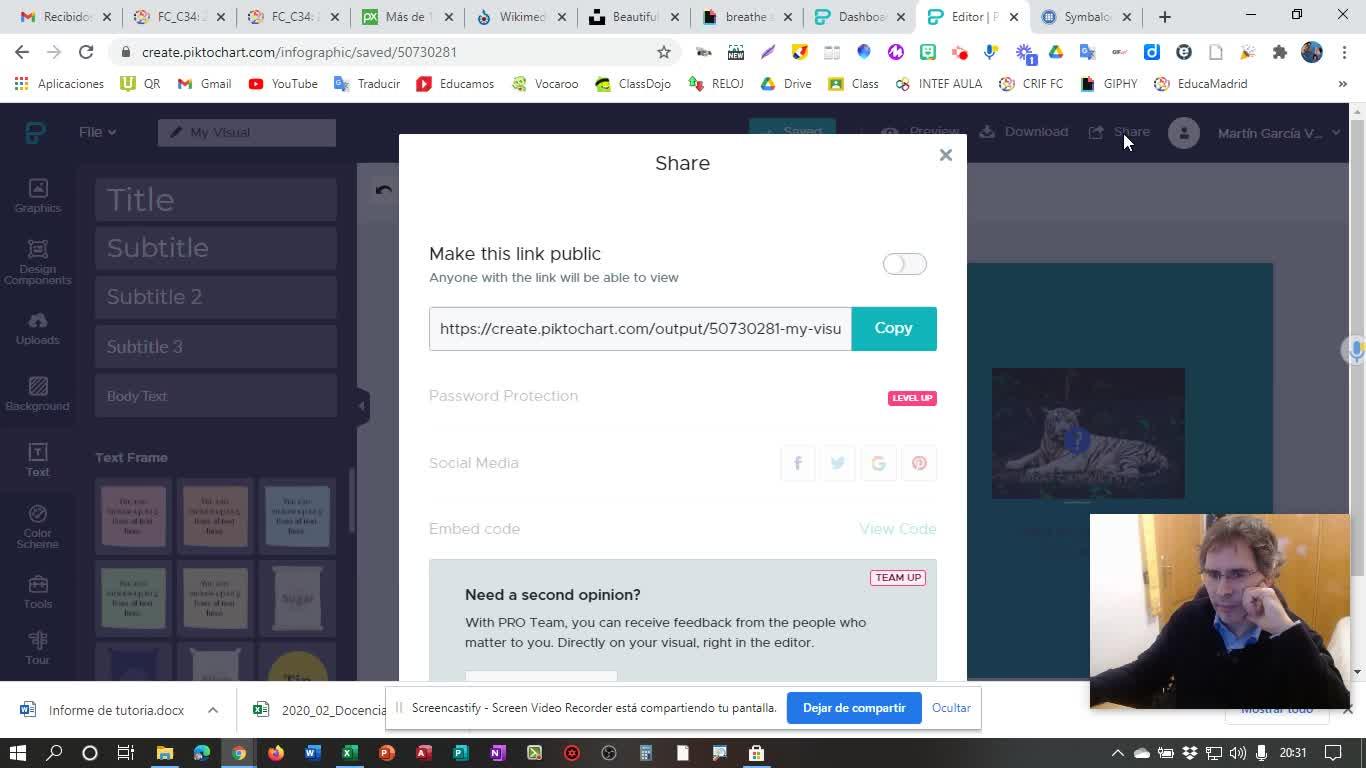1366x768 pixels.
Task: Select the blue text frame thumbnail
Action: pos(297,516)
